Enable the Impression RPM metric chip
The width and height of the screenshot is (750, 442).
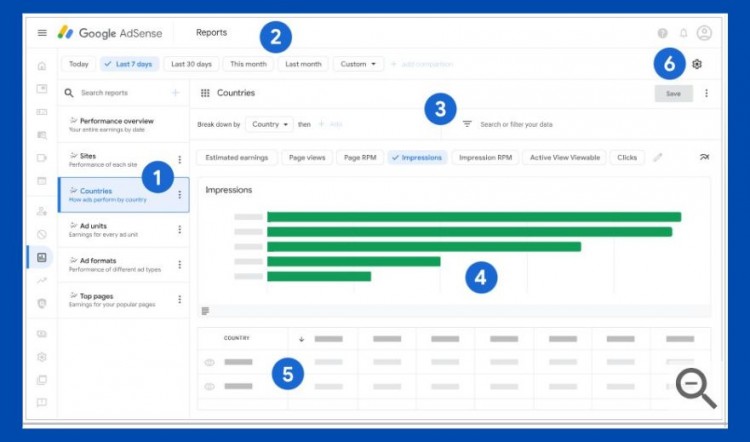(x=485, y=157)
